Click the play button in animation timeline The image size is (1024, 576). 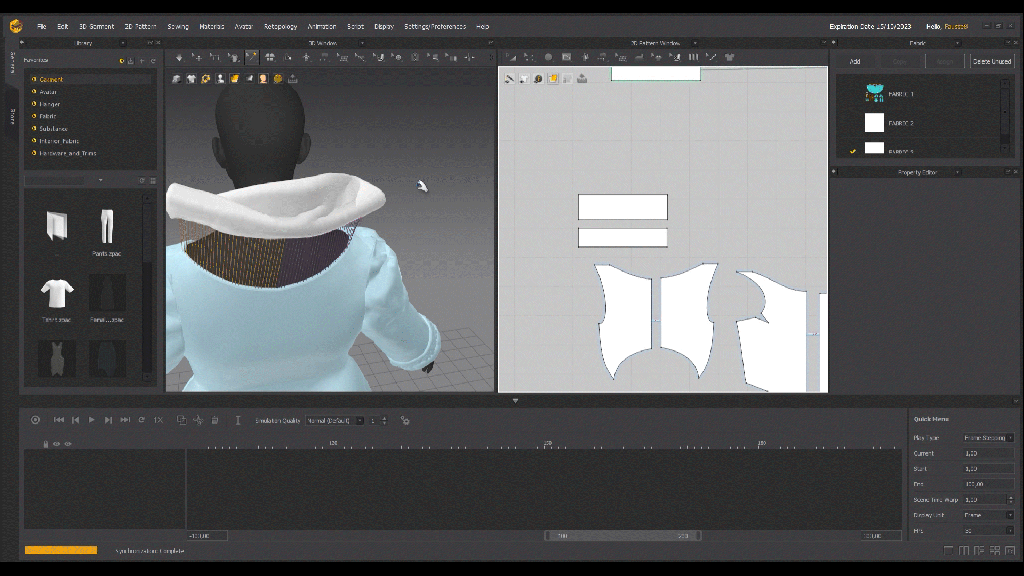point(91,420)
